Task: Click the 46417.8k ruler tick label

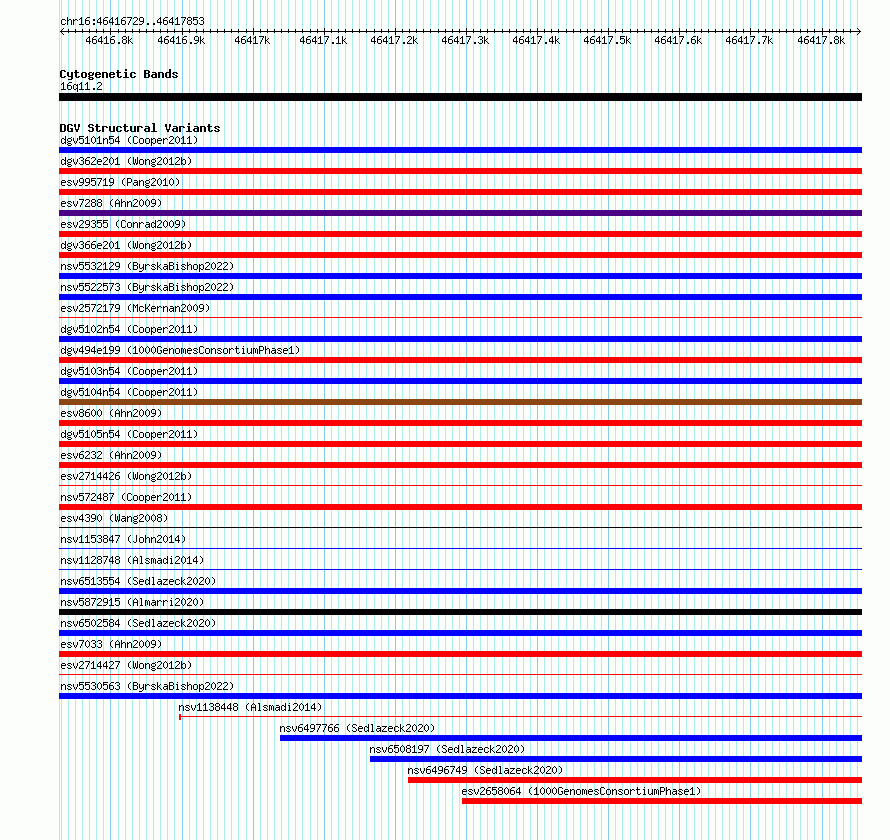Action: tap(821, 40)
